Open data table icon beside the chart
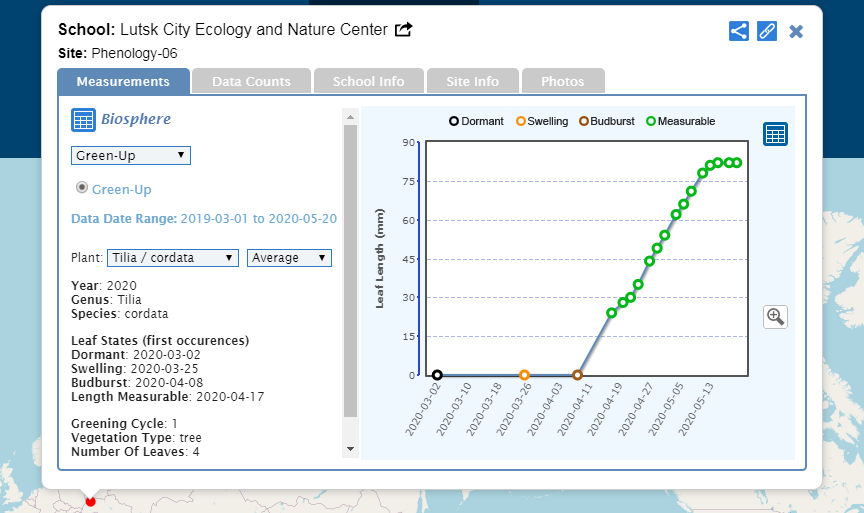 [775, 134]
